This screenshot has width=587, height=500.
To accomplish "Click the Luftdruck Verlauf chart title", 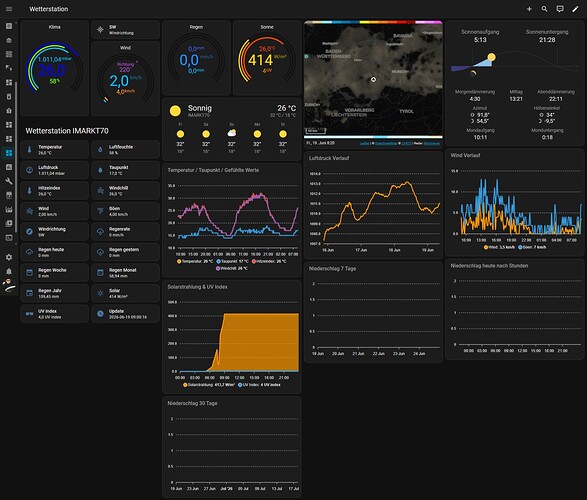I will [x=329, y=158].
